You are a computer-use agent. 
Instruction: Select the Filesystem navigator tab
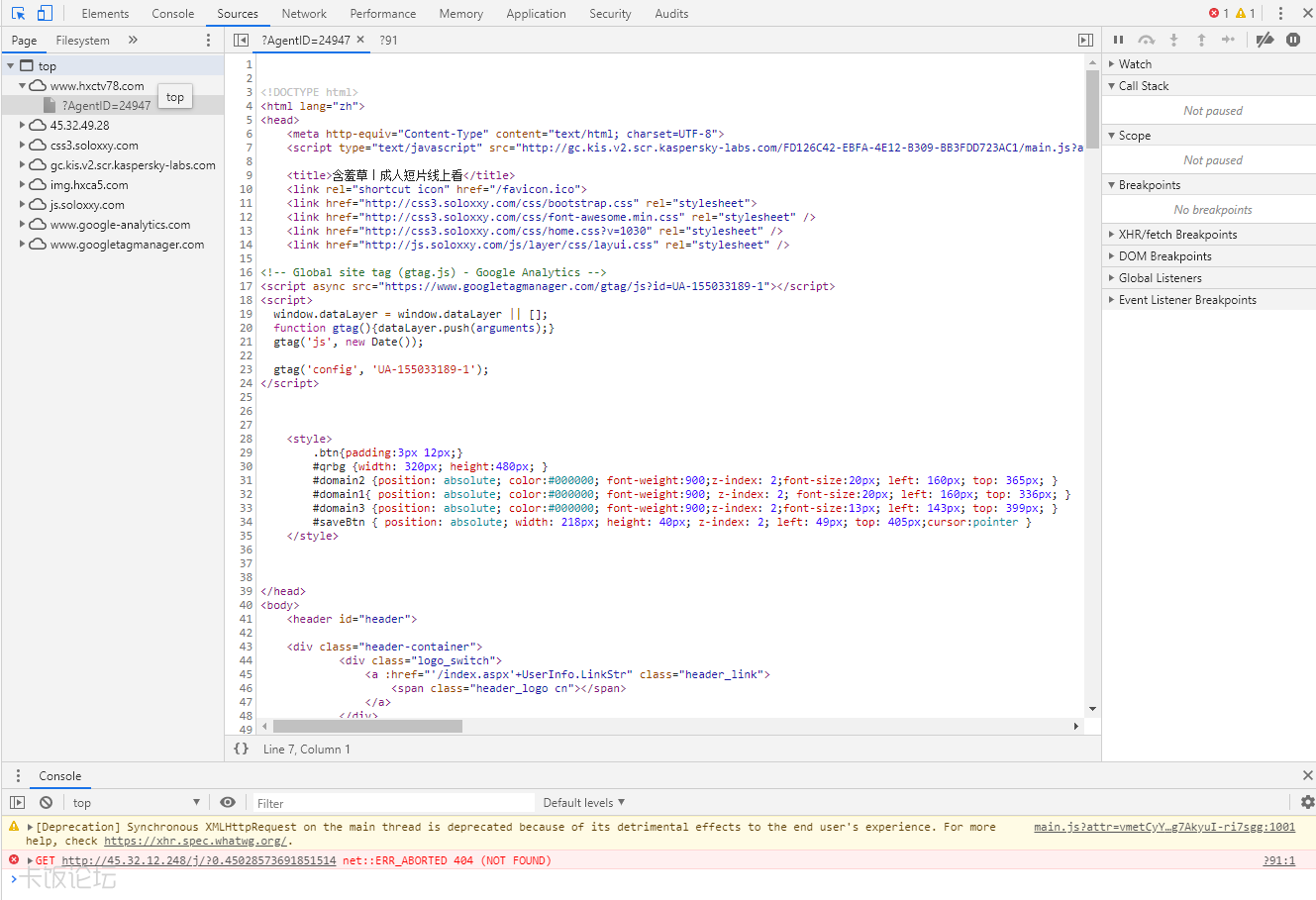point(82,40)
